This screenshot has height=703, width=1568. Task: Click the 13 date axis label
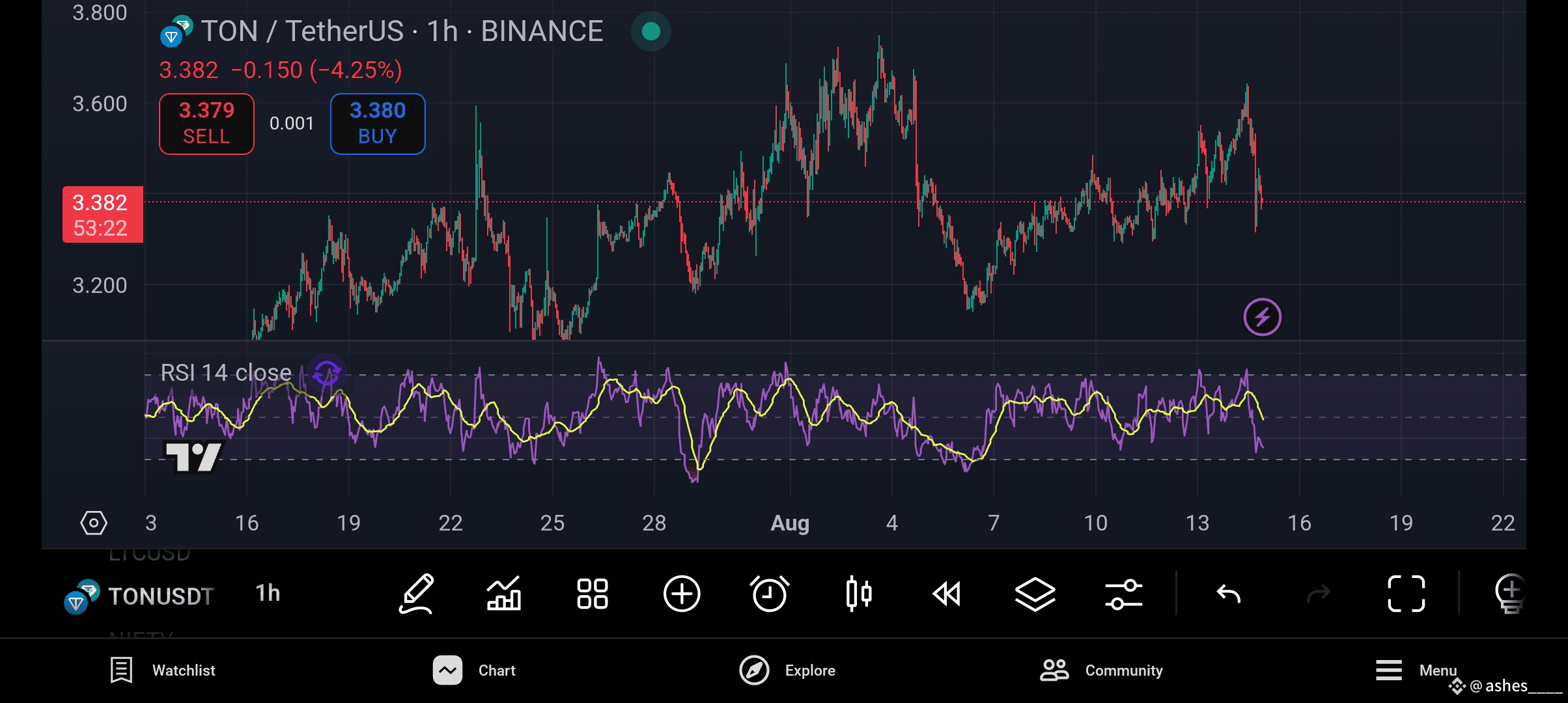tap(1197, 523)
